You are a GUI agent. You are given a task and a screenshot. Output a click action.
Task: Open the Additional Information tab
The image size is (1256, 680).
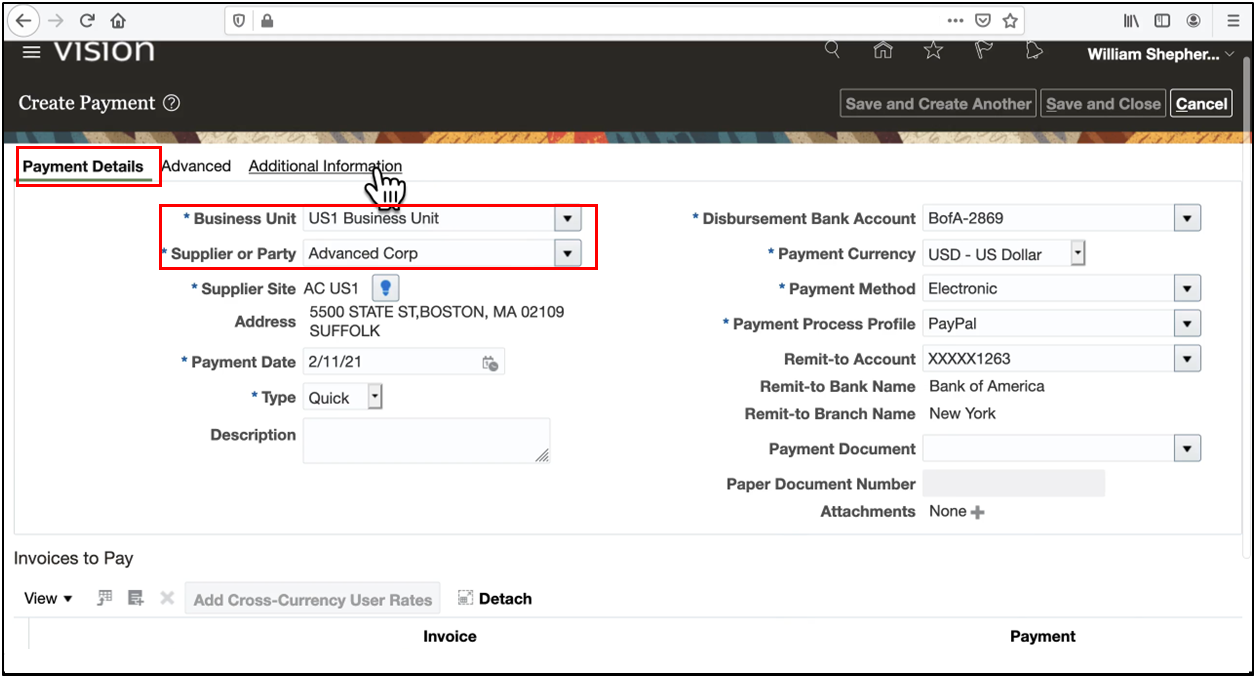pos(325,166)
